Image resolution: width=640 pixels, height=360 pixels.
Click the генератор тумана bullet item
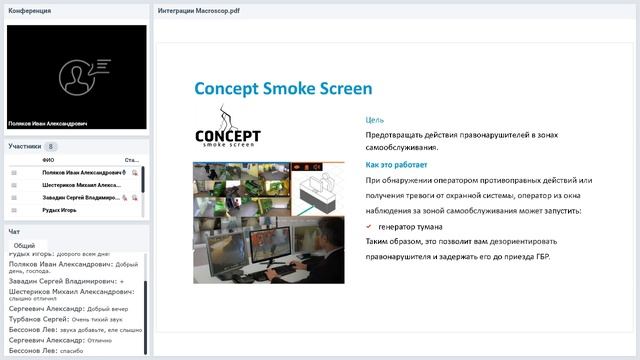[410, 227]
